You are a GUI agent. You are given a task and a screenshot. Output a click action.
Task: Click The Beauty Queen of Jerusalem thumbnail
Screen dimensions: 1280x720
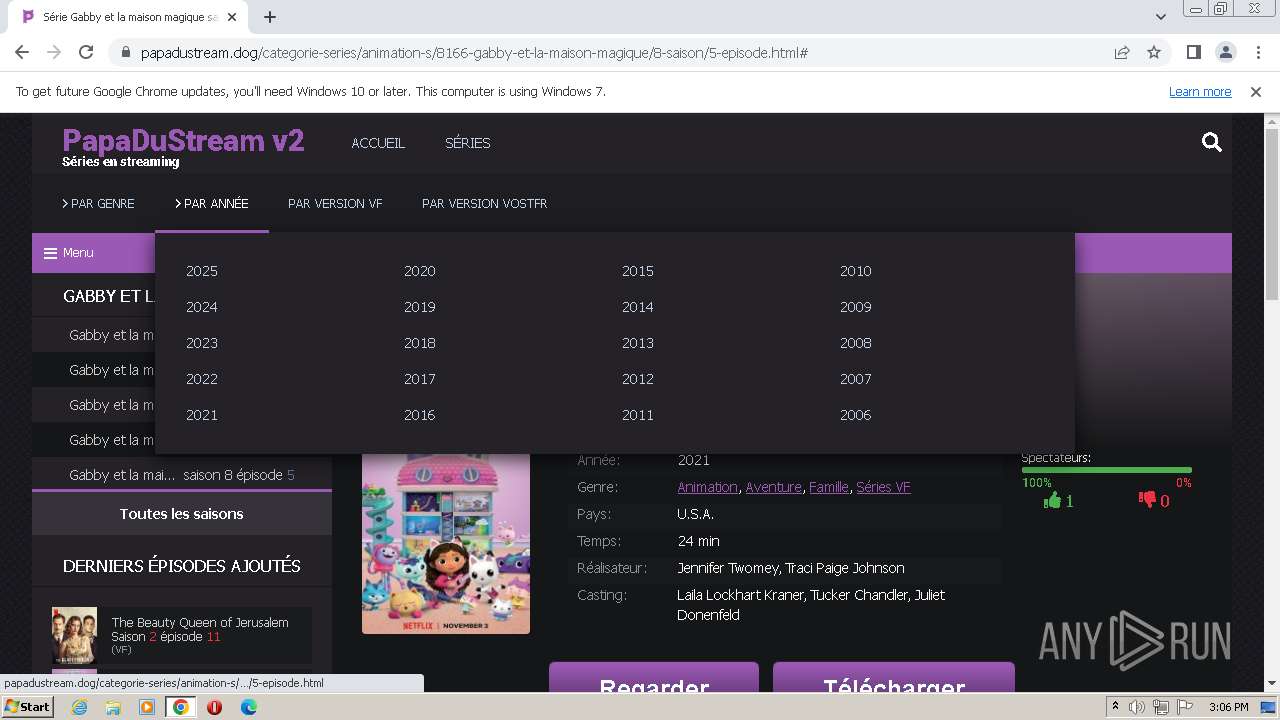tap(75, 635)
